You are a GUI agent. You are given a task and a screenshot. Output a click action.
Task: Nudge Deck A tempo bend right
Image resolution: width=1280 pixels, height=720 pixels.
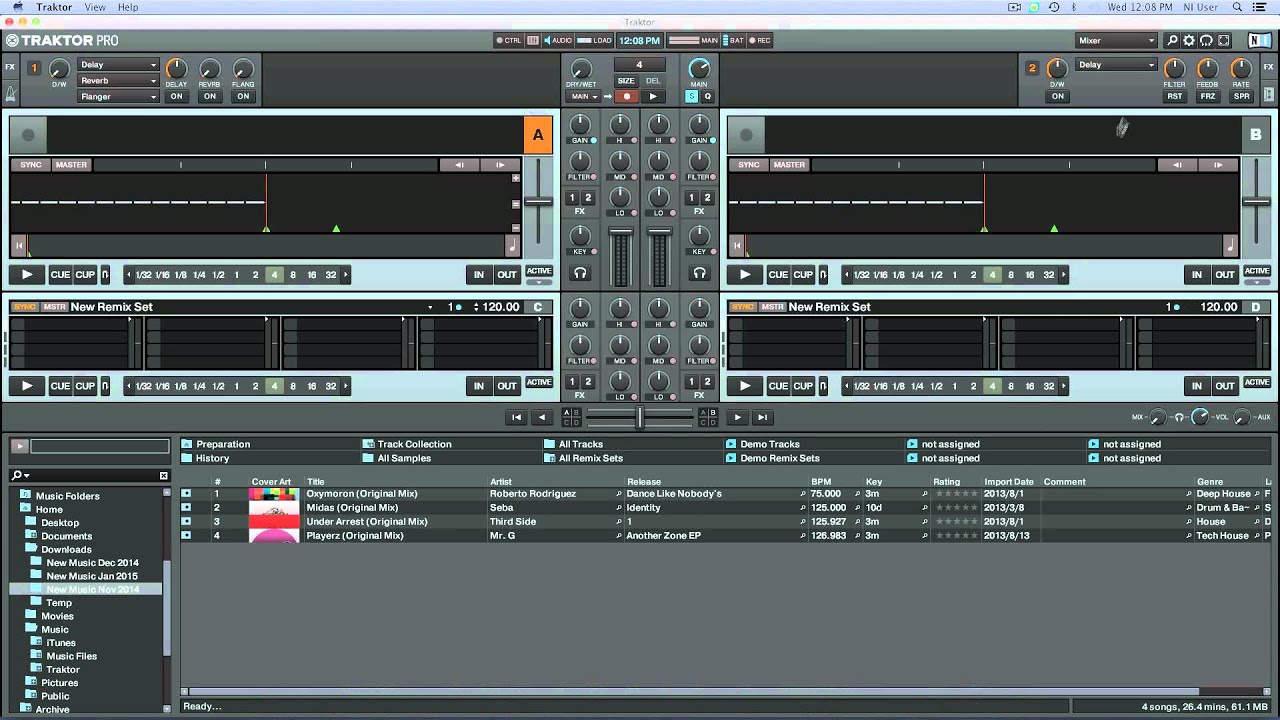pos(500,165)
